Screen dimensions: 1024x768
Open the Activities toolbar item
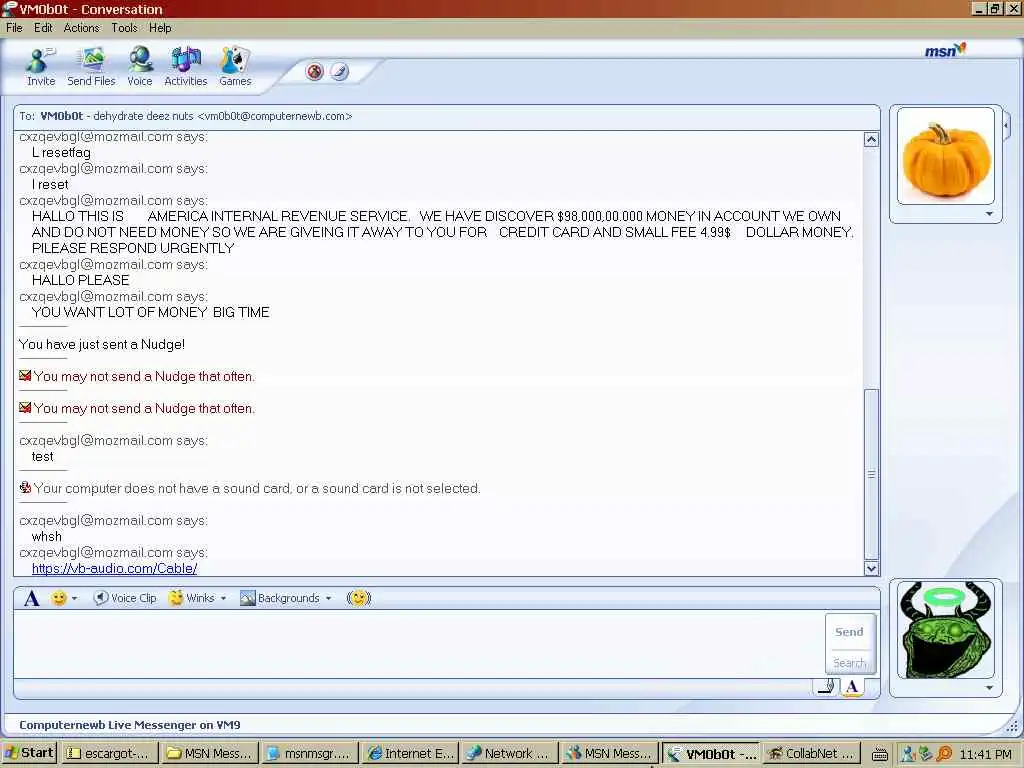[185, 67]
